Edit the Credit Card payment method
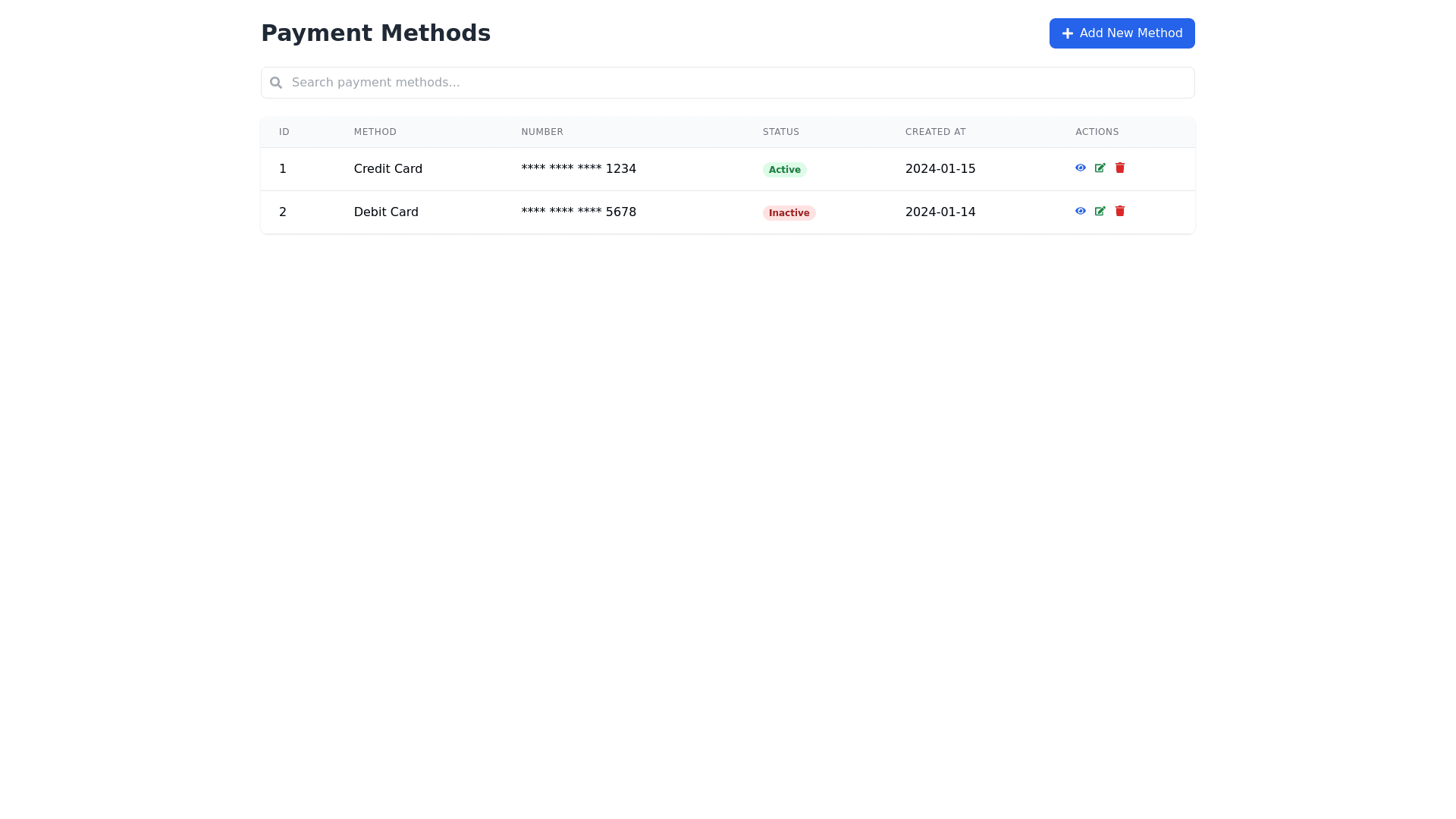 coord(1100,168)
